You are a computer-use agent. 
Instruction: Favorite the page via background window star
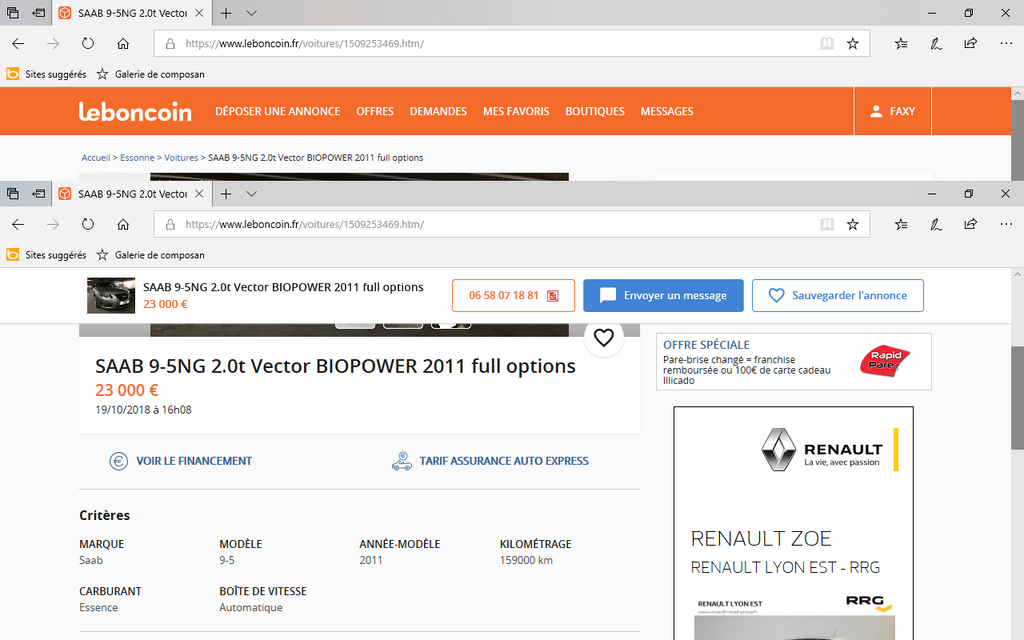tap(853, 44)
